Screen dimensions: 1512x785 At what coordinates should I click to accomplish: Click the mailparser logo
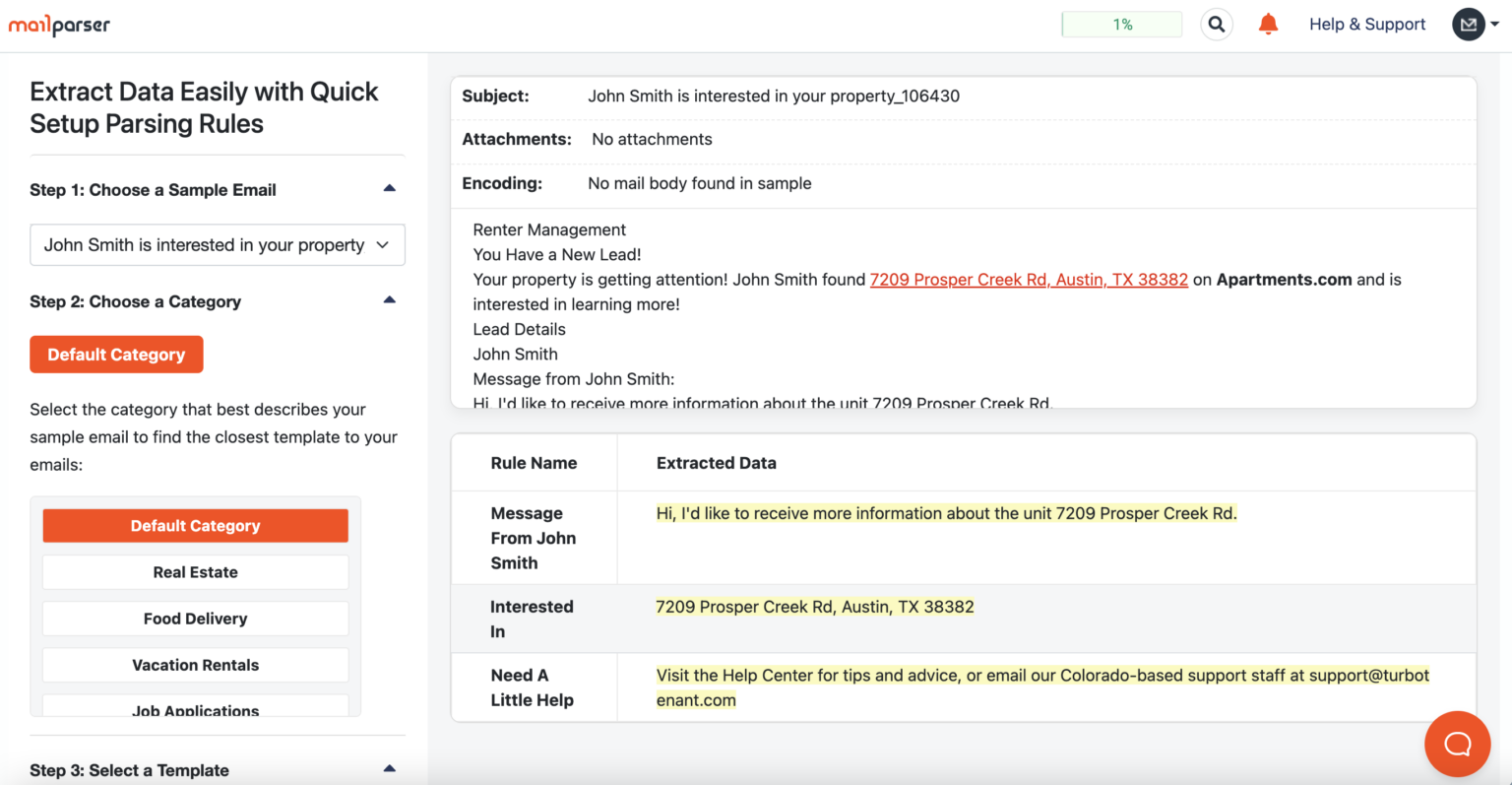tap(59, 25)
